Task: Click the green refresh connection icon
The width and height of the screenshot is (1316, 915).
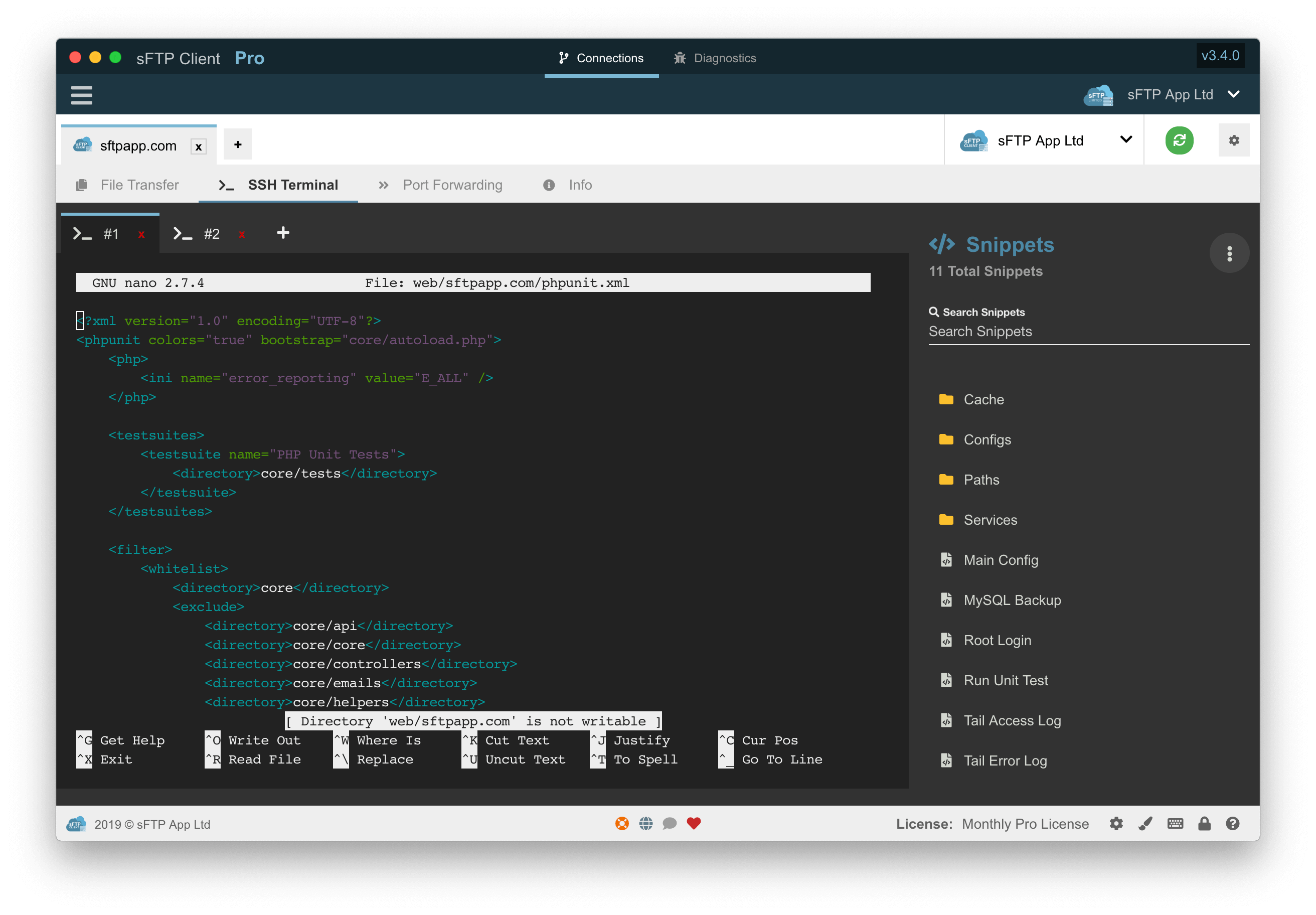Action: pos(1179,140)
